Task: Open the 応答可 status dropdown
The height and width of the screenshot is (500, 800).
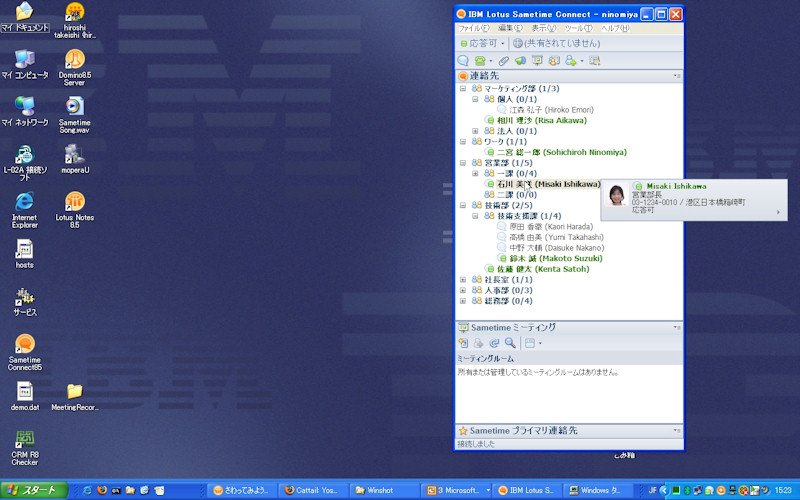Action: (482, 43)
